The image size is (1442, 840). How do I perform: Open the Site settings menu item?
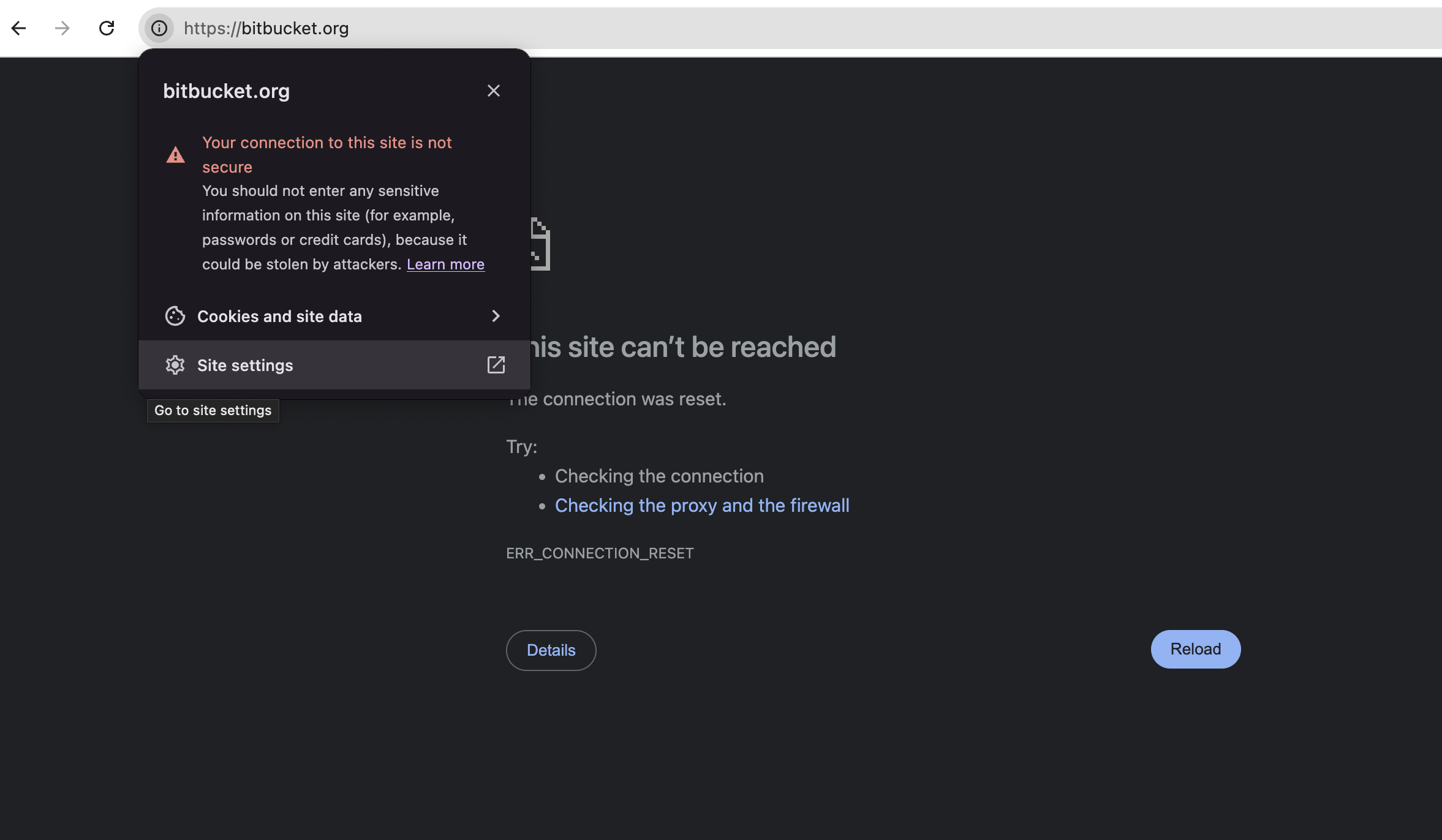(x=334, y=365)
